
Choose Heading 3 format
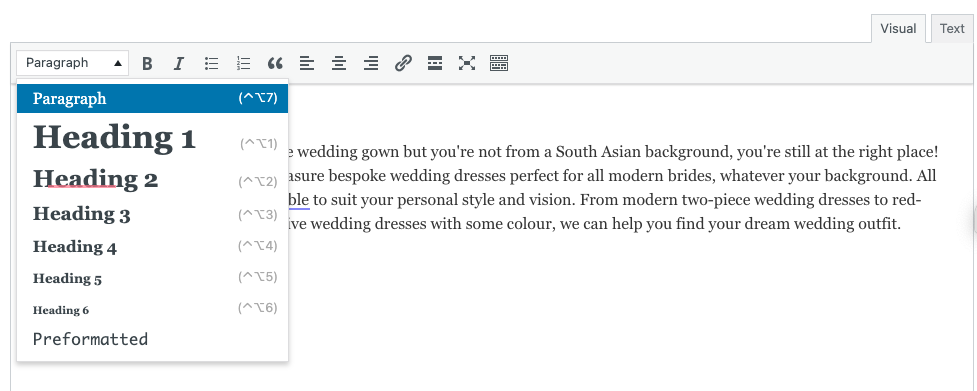[153, 214]
